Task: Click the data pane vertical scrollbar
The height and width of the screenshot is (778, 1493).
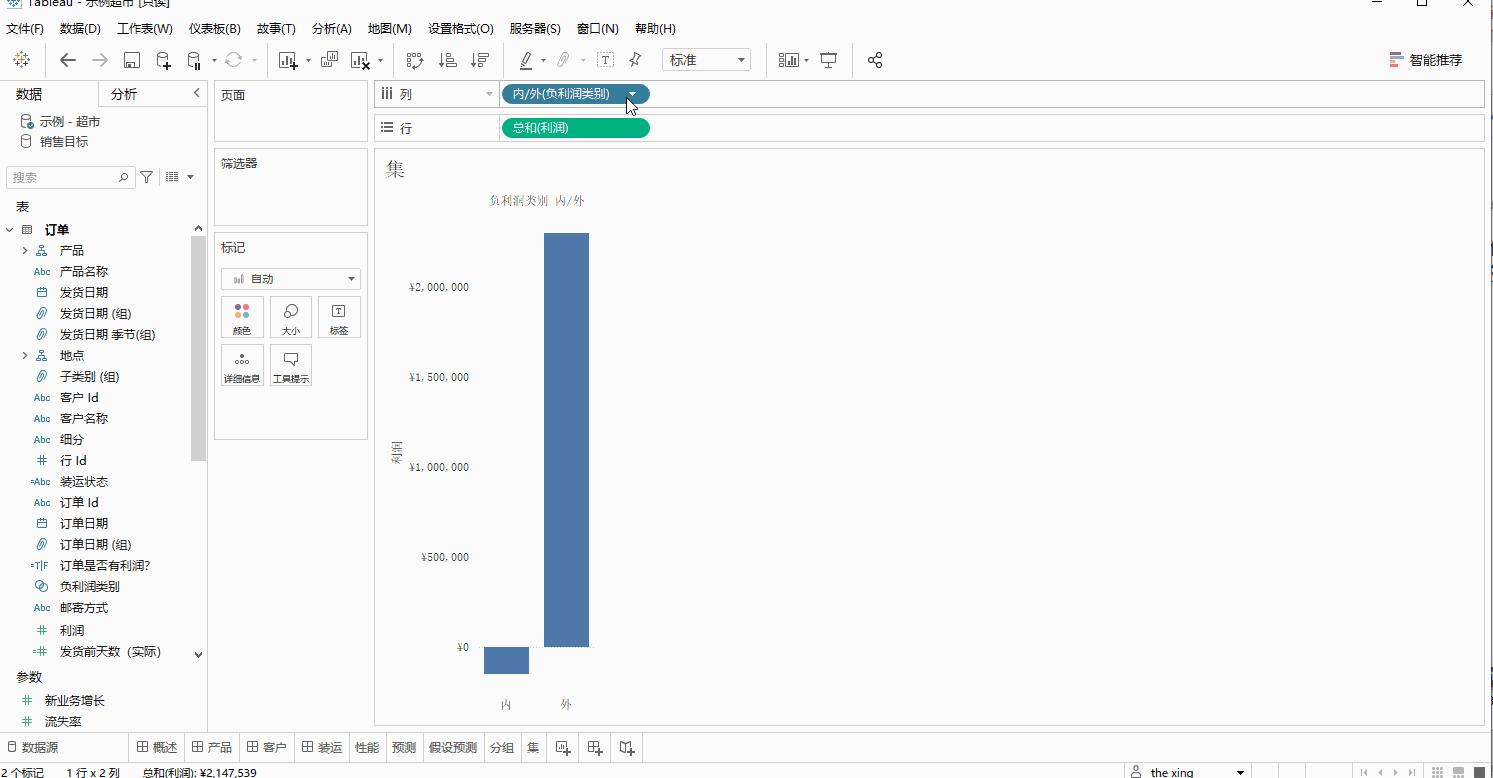Action: coord(198,350)
